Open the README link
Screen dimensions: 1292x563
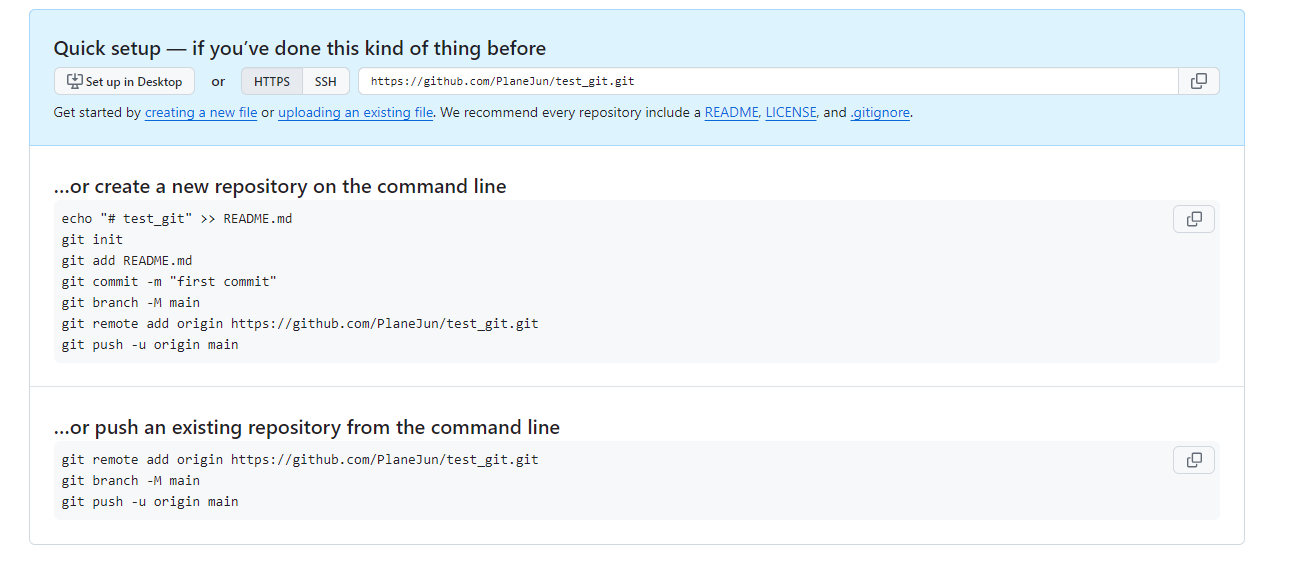click(731, 113)
